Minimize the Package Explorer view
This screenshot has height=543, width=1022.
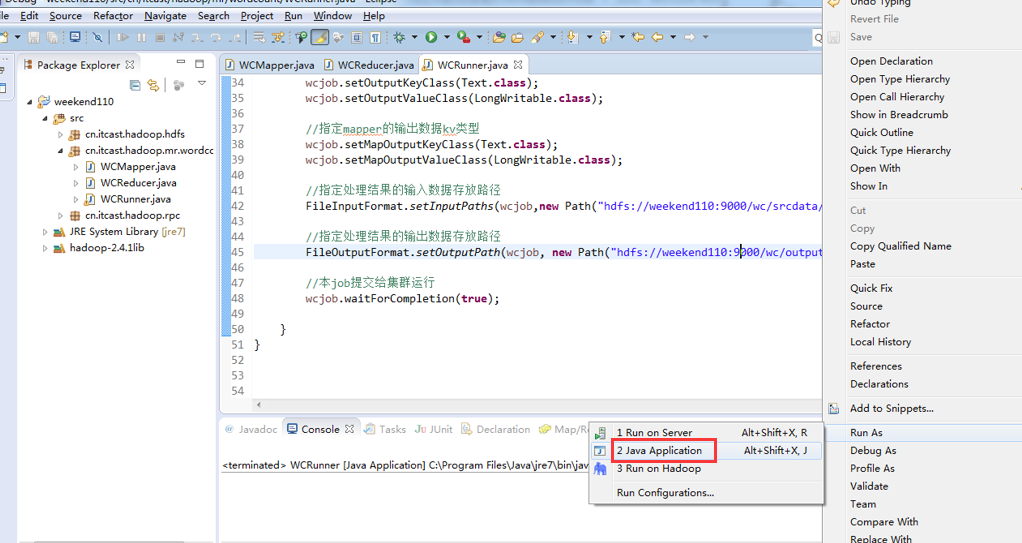tap(181, 63)
